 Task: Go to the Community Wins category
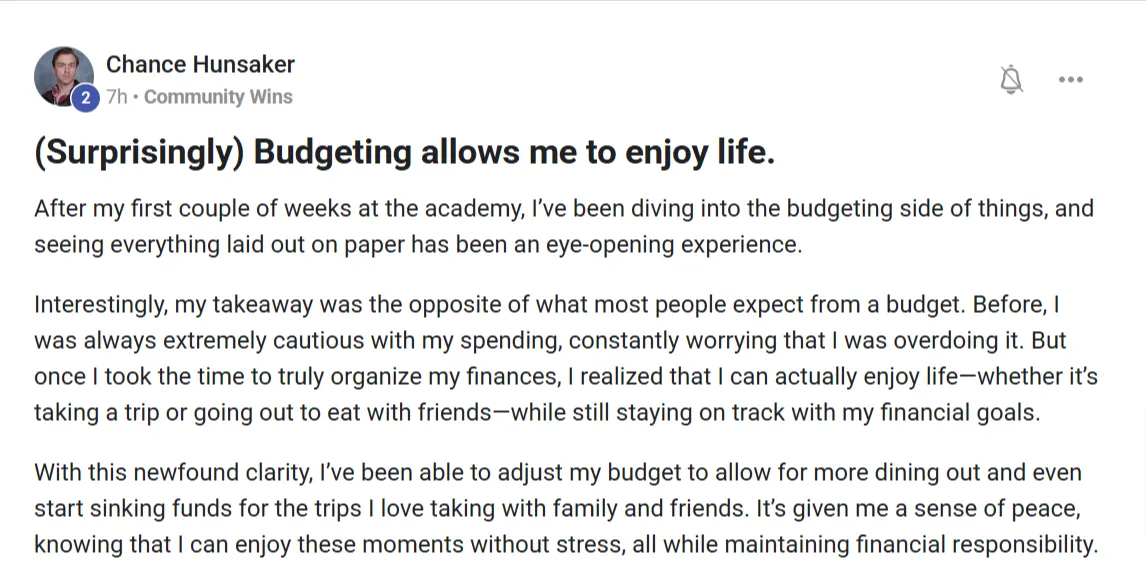[218, 96]
